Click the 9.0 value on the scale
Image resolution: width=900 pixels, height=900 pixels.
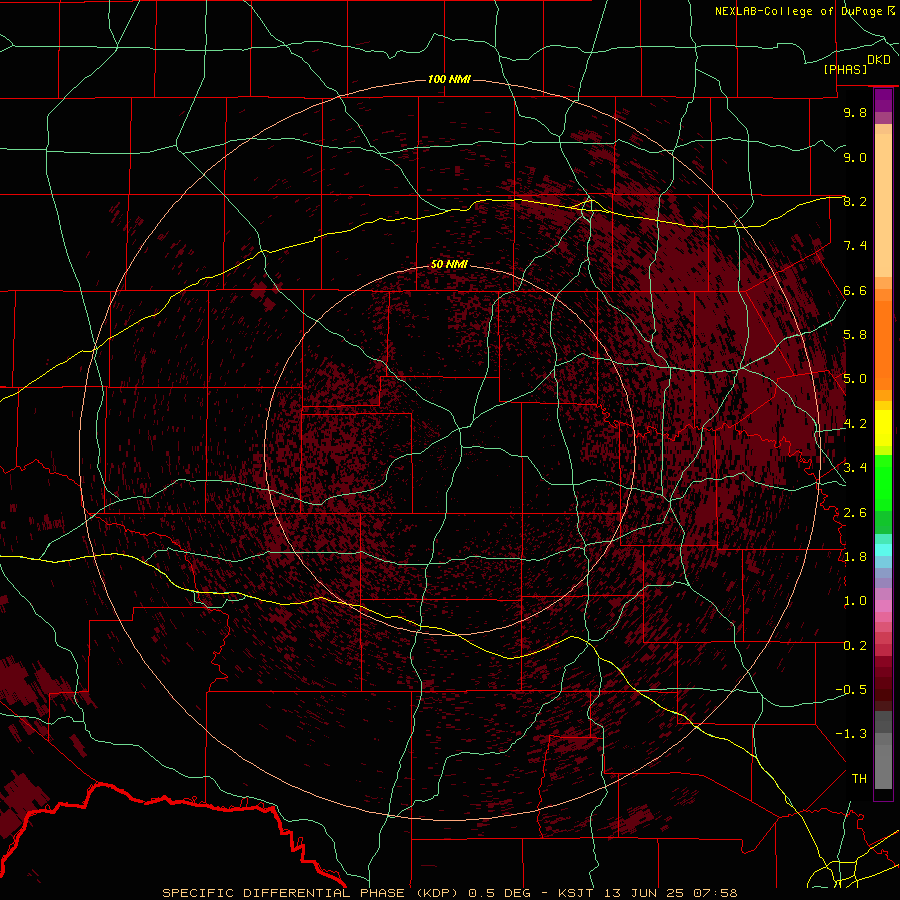click(855, 157)
